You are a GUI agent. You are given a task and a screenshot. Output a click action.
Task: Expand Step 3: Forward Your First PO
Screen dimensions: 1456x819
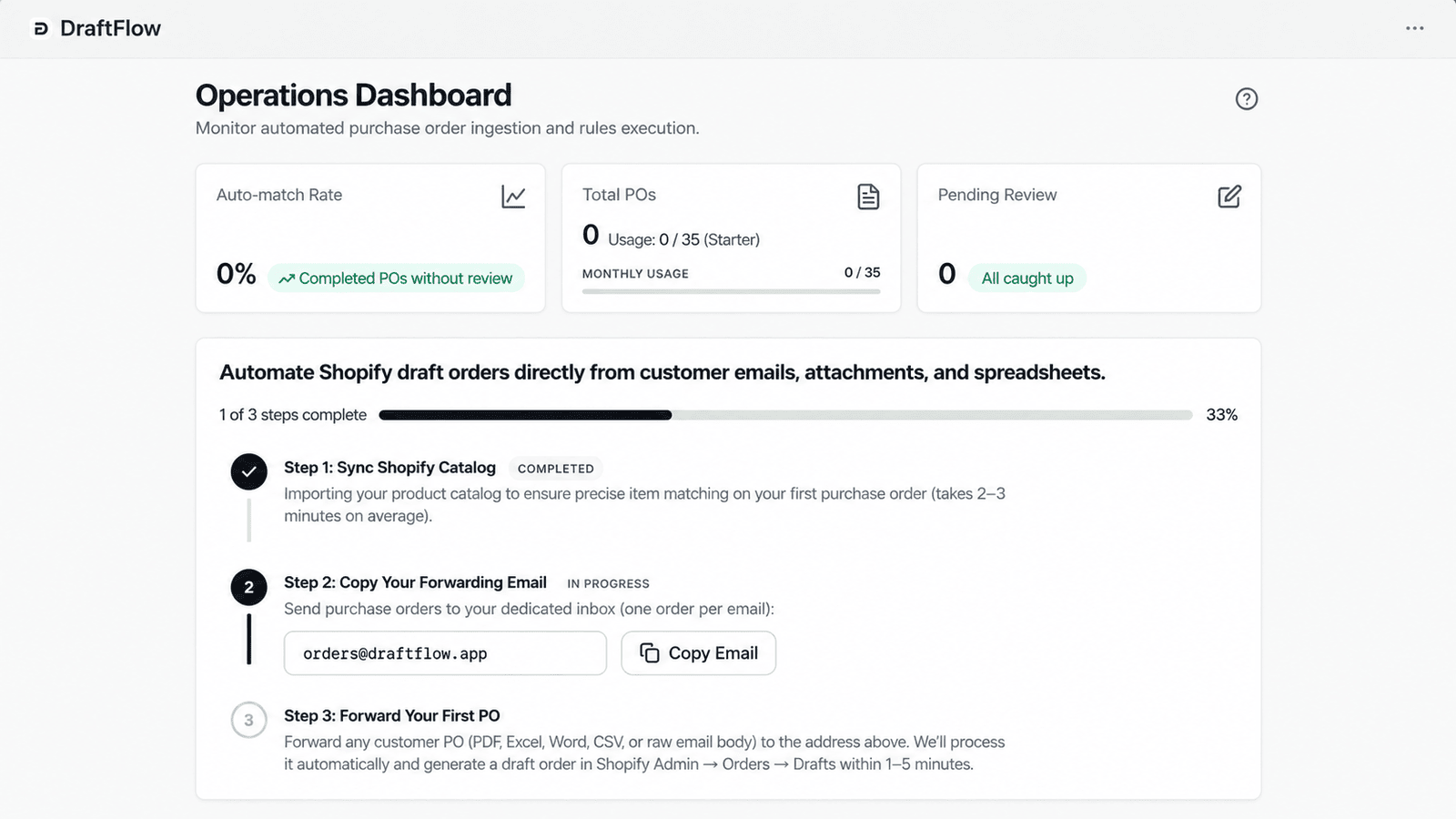[391, 716]
